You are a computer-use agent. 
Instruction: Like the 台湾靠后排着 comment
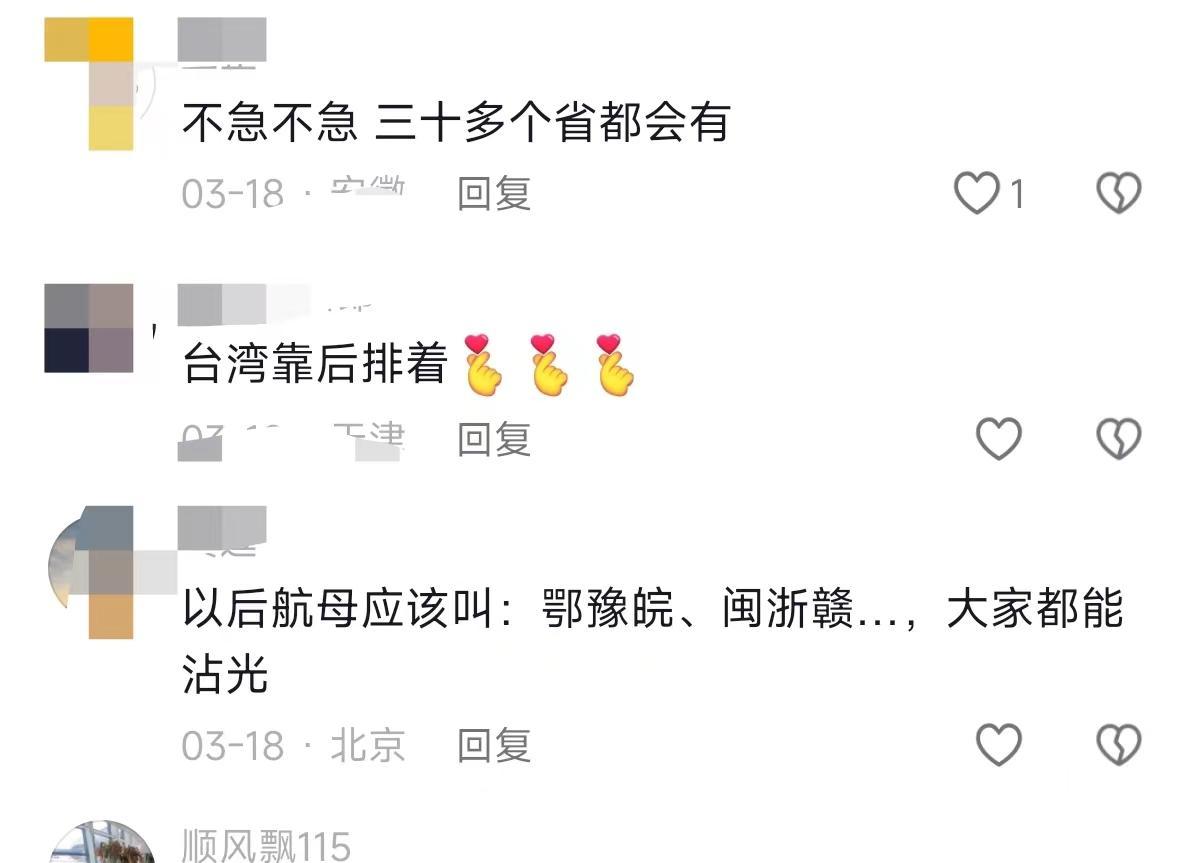[x=999, y=438]
